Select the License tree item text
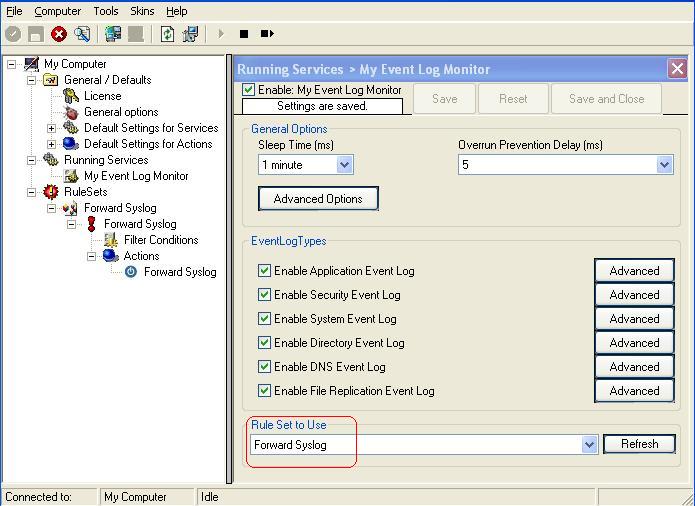695x506 pixels. coord(103,96)
